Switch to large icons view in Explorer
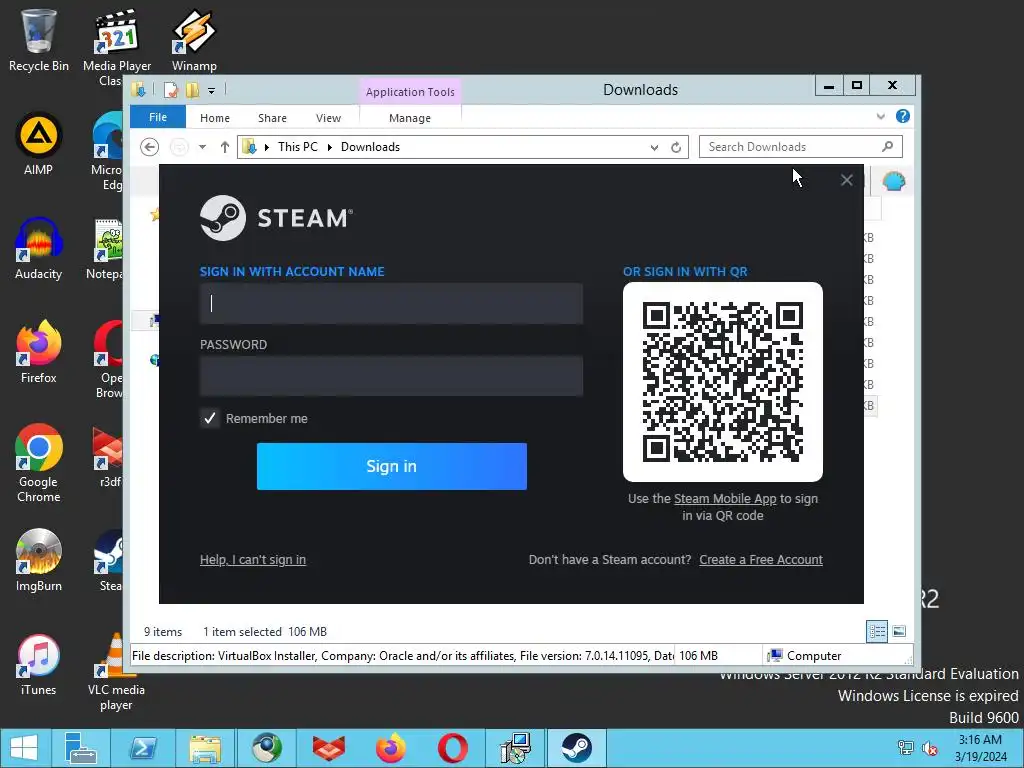The image size is (1024, 768). point(899,631)
